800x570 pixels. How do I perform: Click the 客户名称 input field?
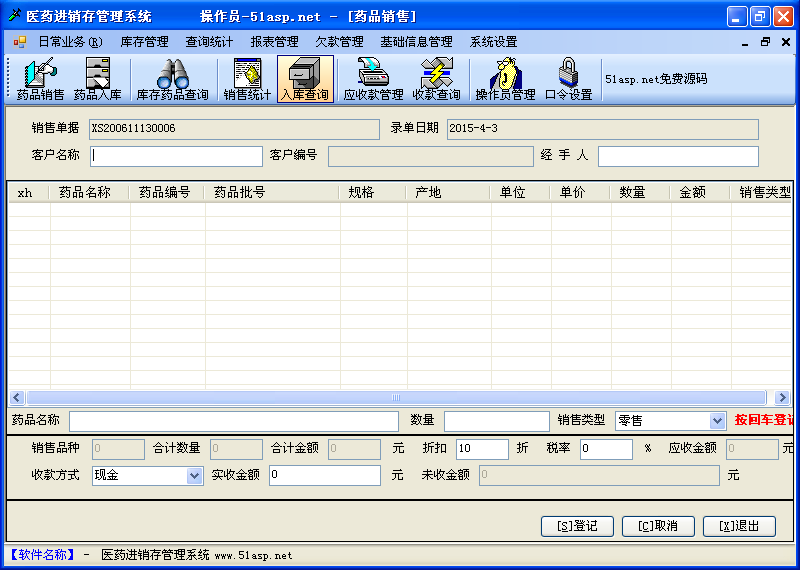pyautogui.click(x=176, y=156)
